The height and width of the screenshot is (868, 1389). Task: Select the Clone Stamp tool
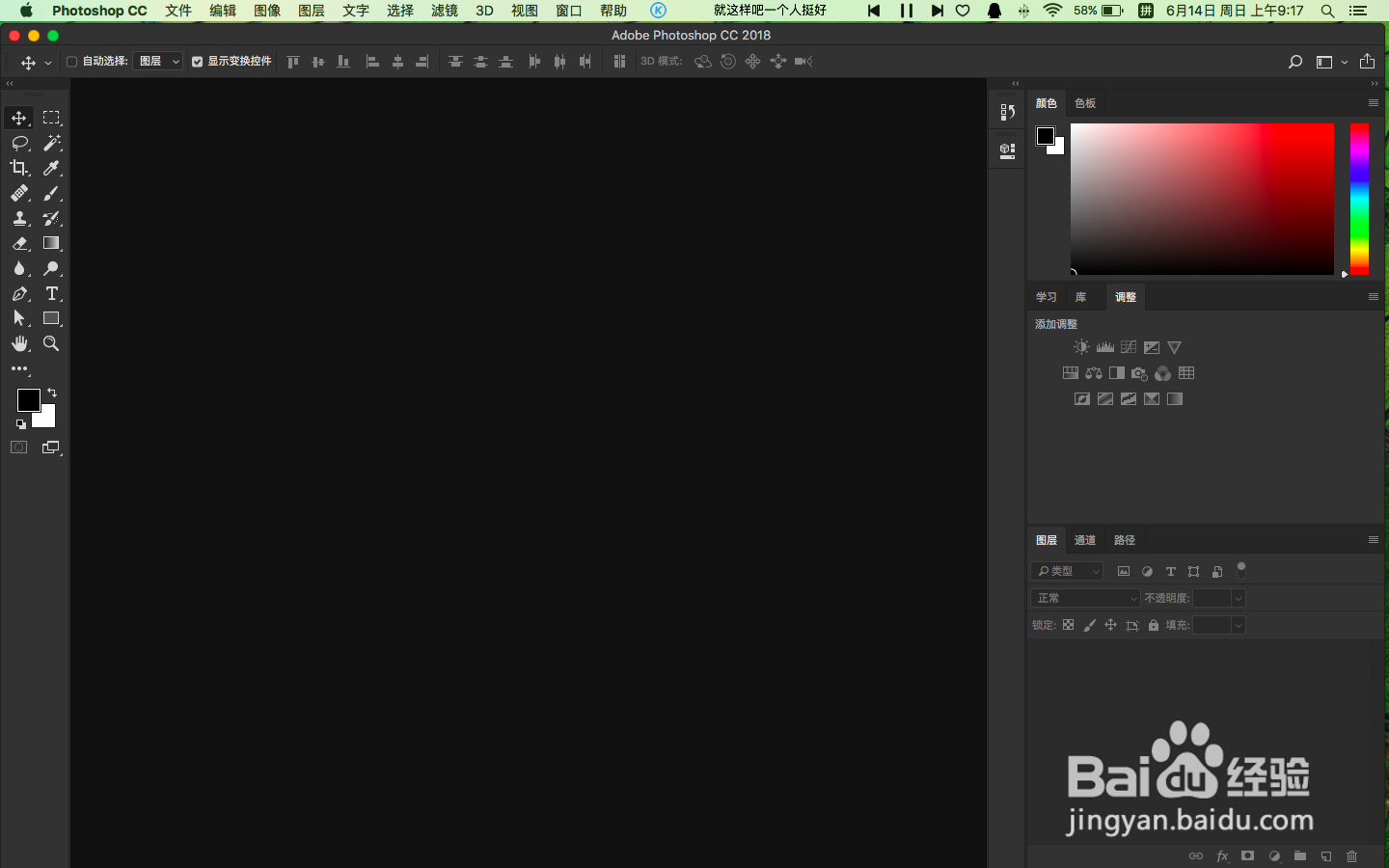point(19,218)
